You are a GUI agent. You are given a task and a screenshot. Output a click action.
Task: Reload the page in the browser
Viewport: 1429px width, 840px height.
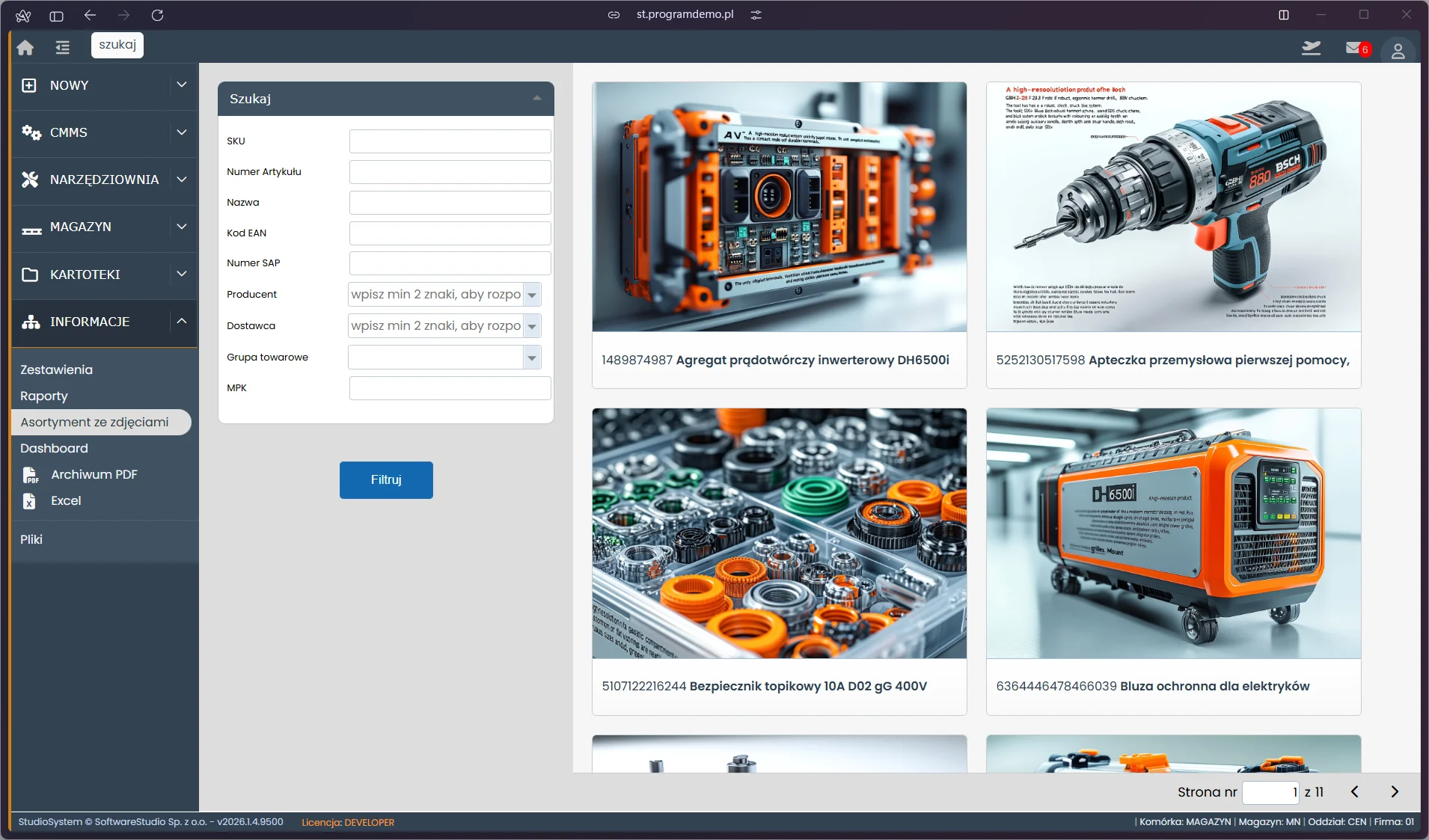157,15
